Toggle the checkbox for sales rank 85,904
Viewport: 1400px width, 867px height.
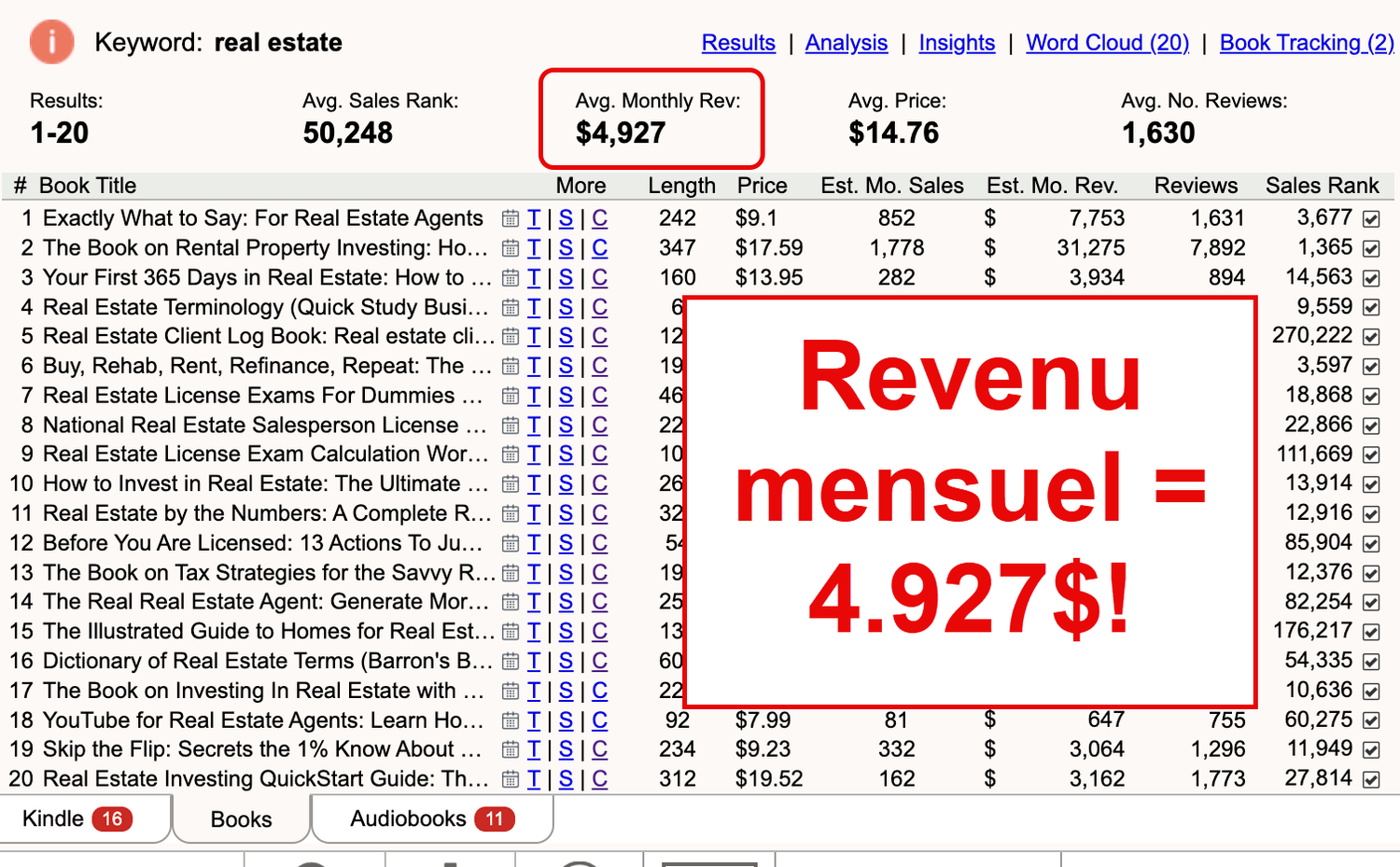point(1371,544)
